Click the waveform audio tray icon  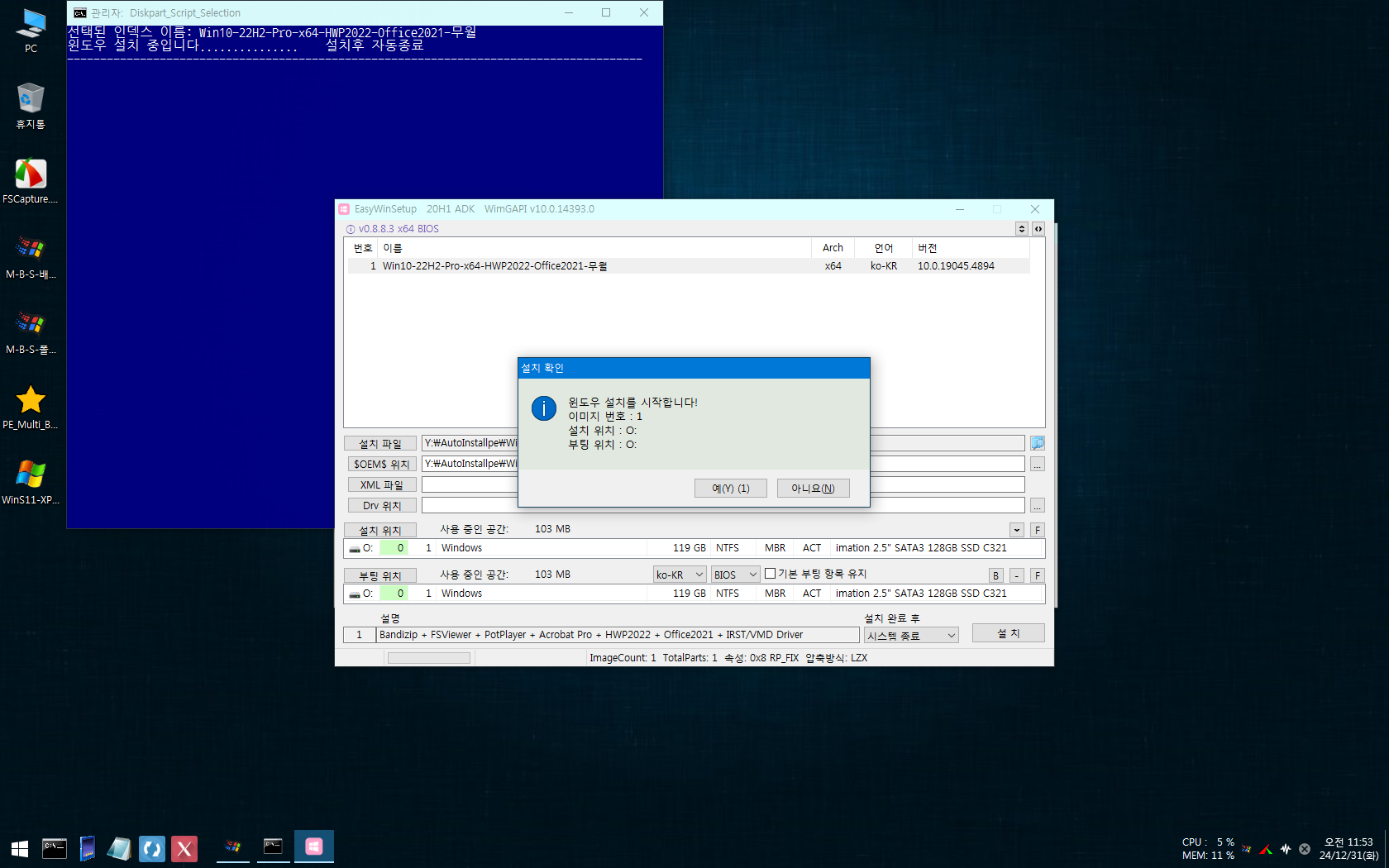[x=1286, y=849]
